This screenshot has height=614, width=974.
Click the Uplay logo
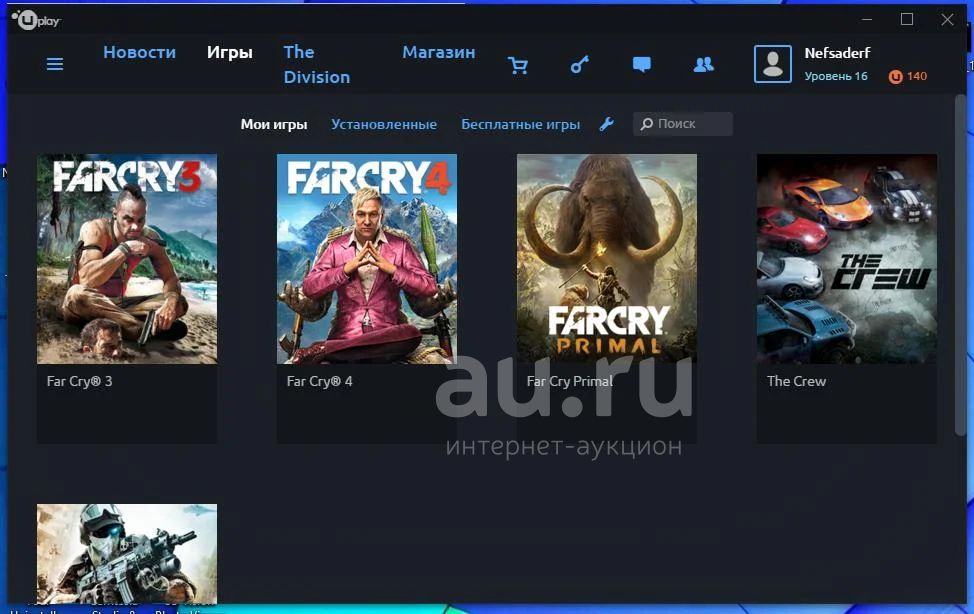tap(37, 21)
